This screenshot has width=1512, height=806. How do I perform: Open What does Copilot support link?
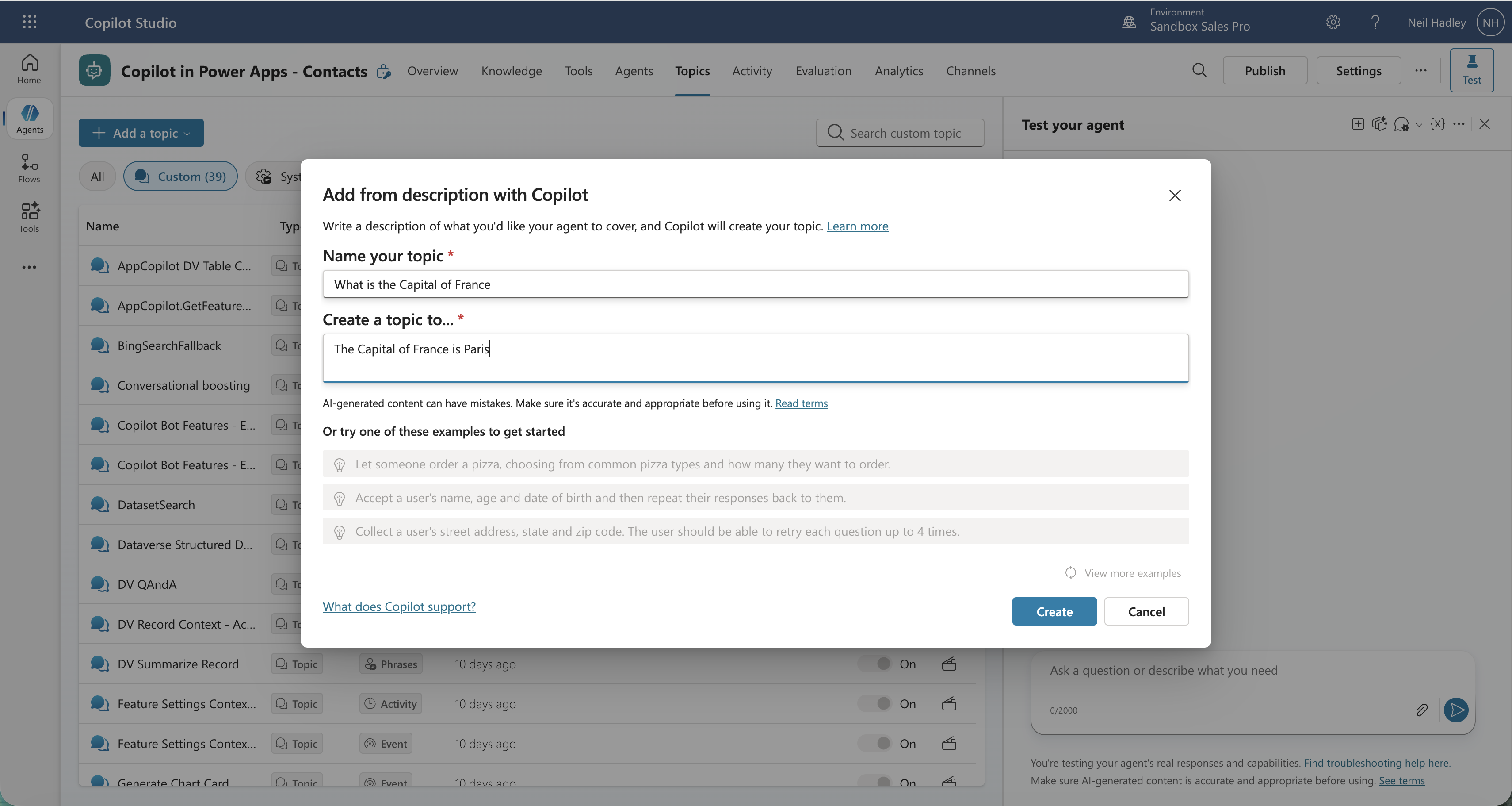399,606
